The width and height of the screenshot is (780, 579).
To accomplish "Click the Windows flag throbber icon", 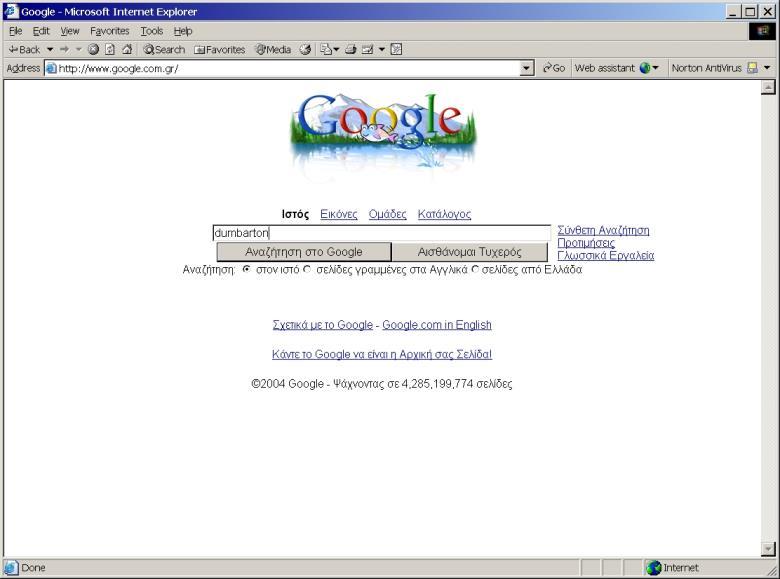I will (x=762, y=31).
